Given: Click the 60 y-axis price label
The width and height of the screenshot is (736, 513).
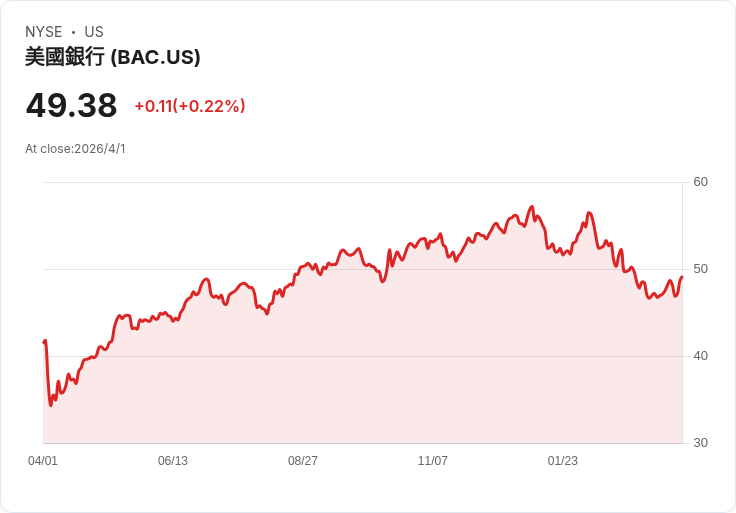Looking at the screenshot, I should 700,182.
